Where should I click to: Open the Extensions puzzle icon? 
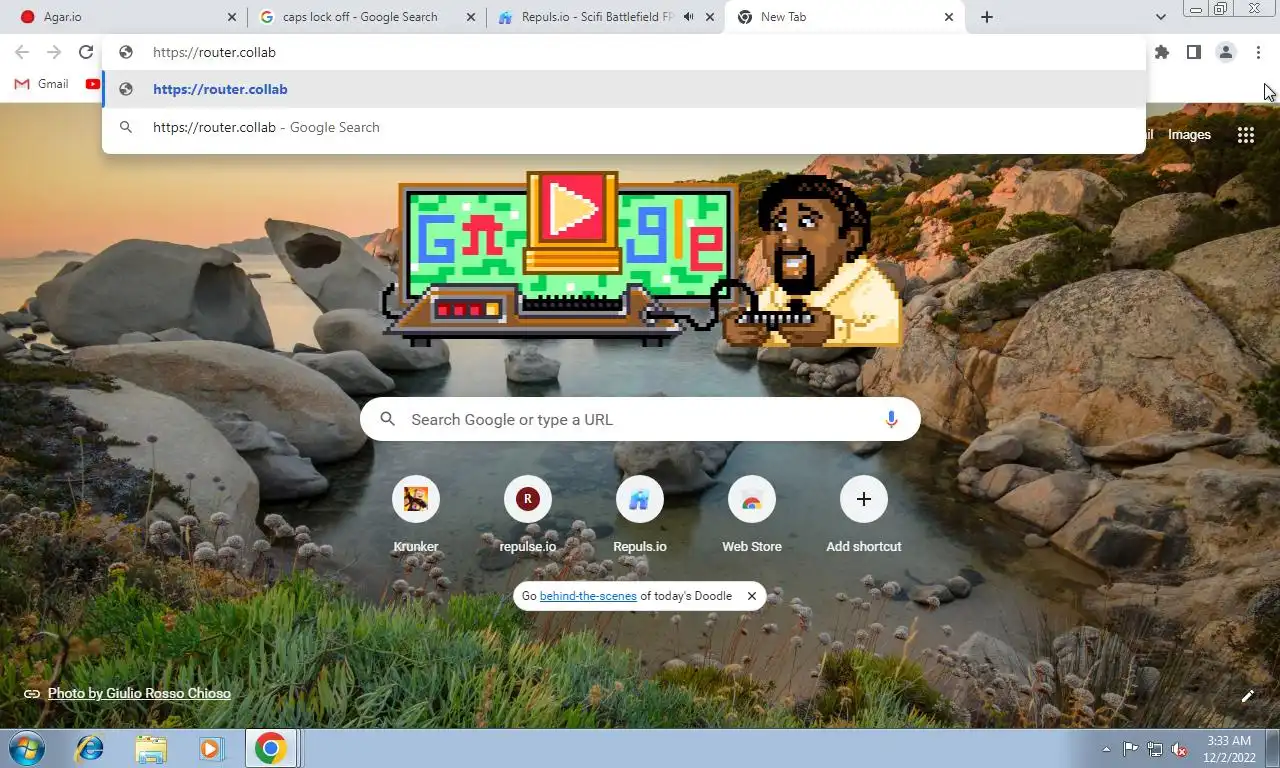[1161, 52]
